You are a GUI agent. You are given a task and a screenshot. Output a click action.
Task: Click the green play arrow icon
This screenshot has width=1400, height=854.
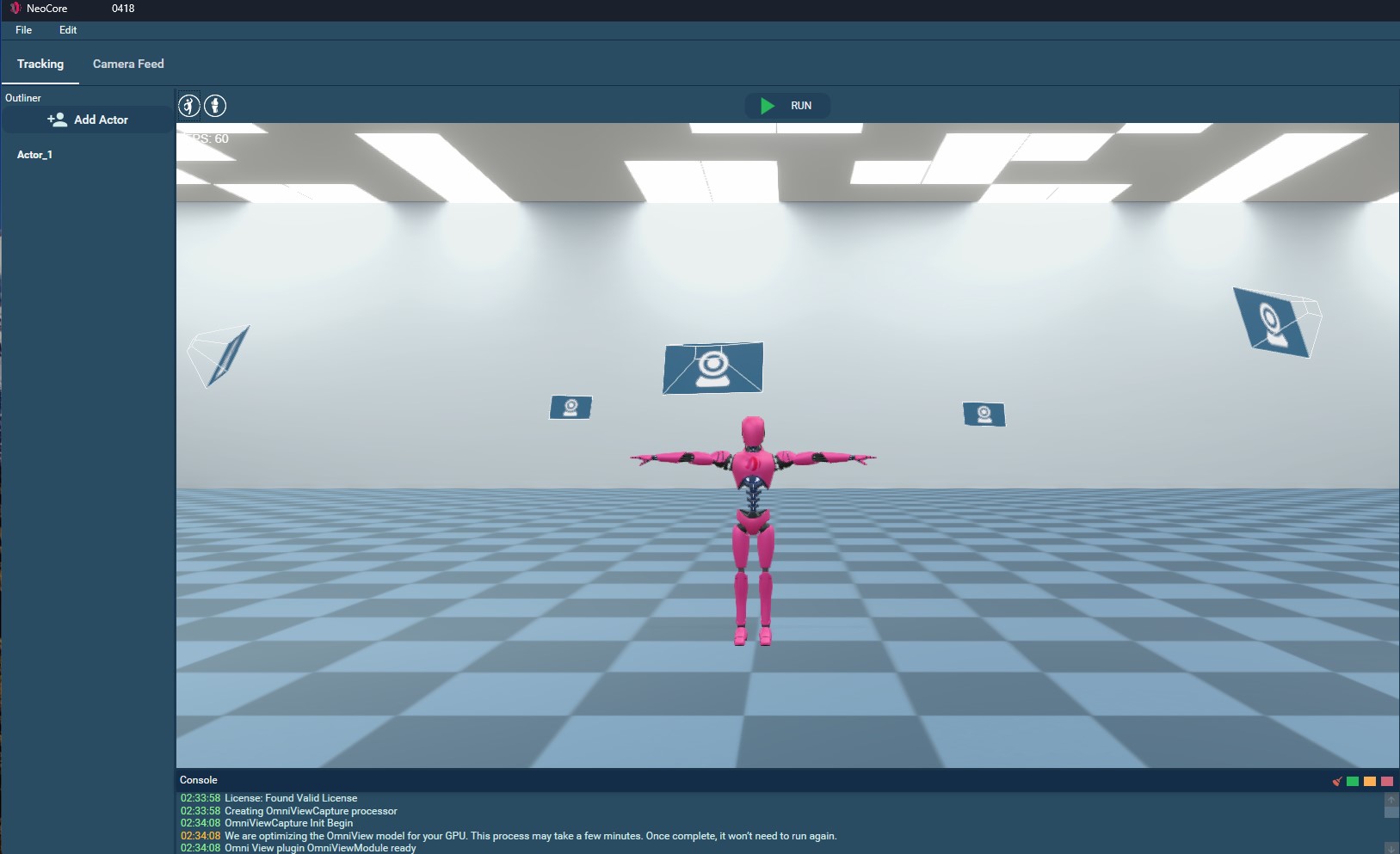click(768, 106)
